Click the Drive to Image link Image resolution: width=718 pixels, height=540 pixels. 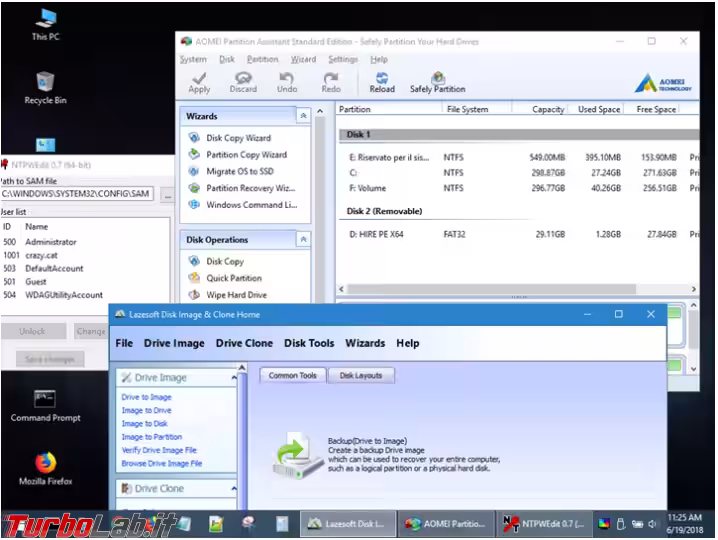pyautogui.click(x=147, y=397)
